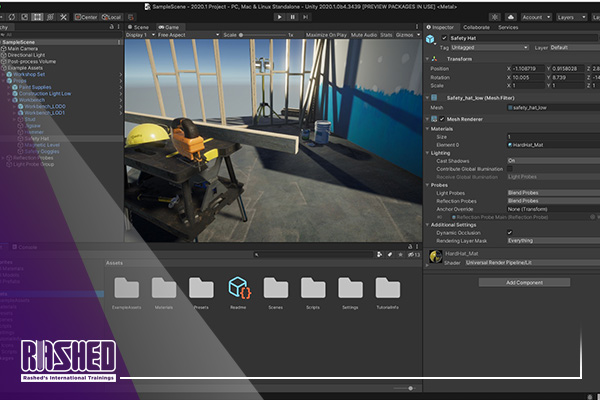This screenshot has width=600, height=400.
Task: Click the Add Component button
Action: tap(524, 282)
